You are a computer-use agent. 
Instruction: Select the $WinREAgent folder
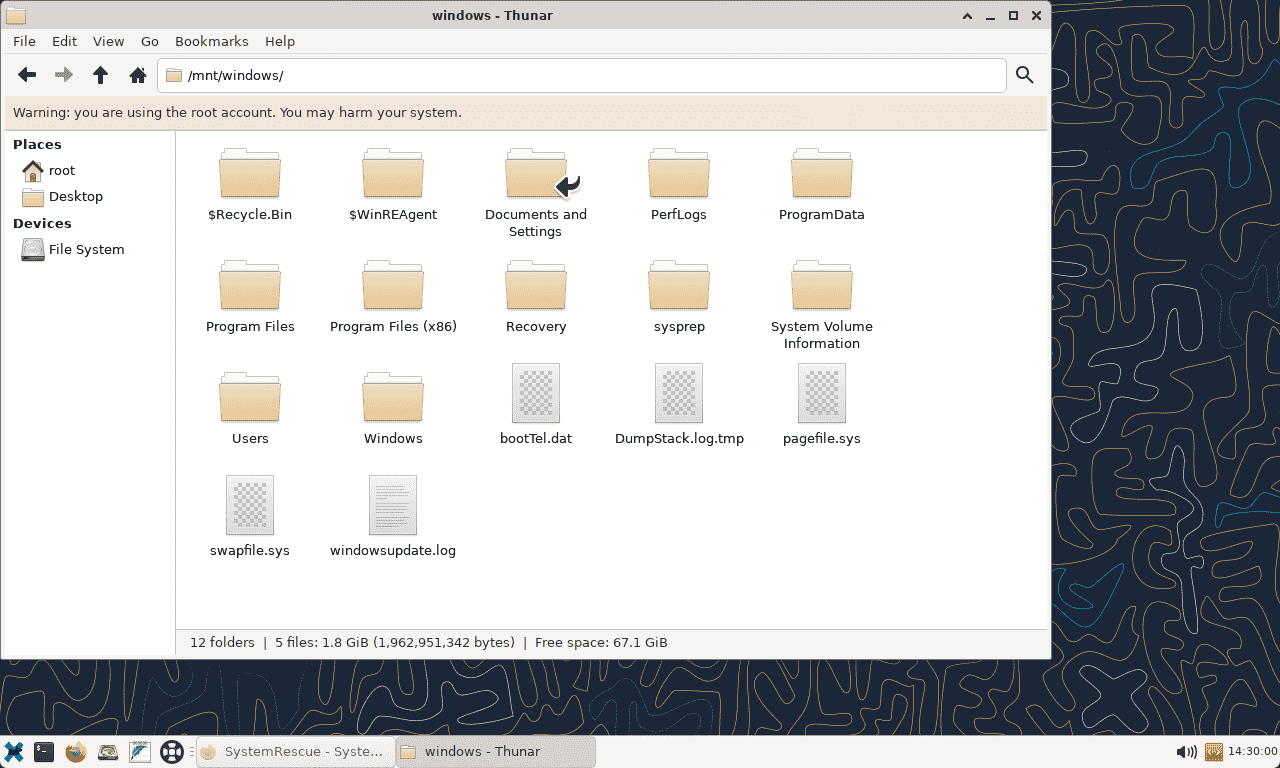coord(393,185)
